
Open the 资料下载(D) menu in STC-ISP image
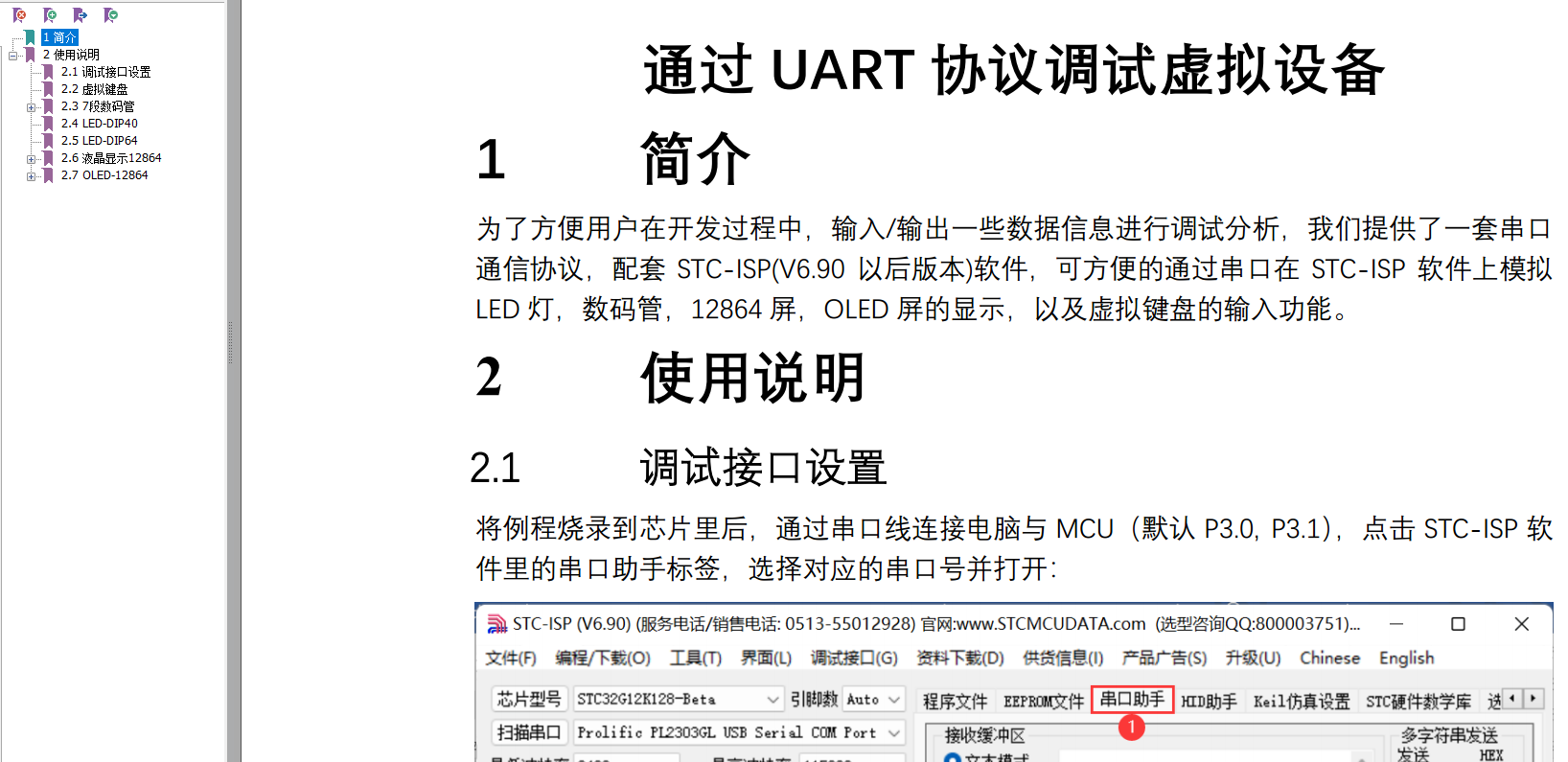tap(960, 658)
